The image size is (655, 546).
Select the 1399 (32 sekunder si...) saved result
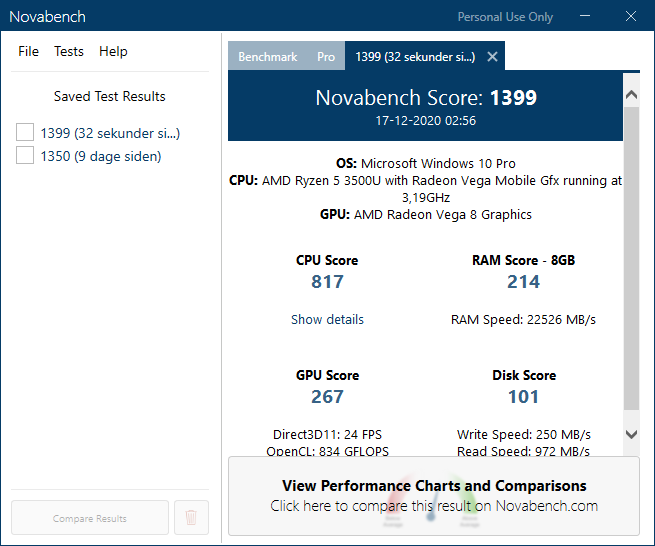coord(110,133)
